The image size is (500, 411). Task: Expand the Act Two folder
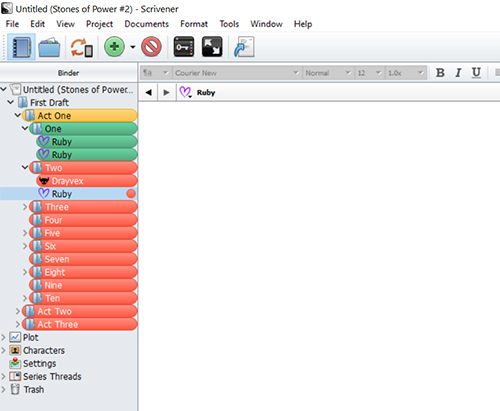pos(18,311)
